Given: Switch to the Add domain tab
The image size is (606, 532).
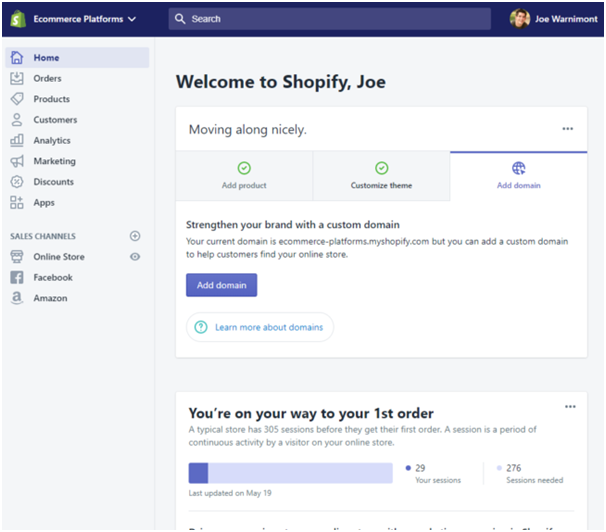Looking at the screenshot, I should pos(518,176).
